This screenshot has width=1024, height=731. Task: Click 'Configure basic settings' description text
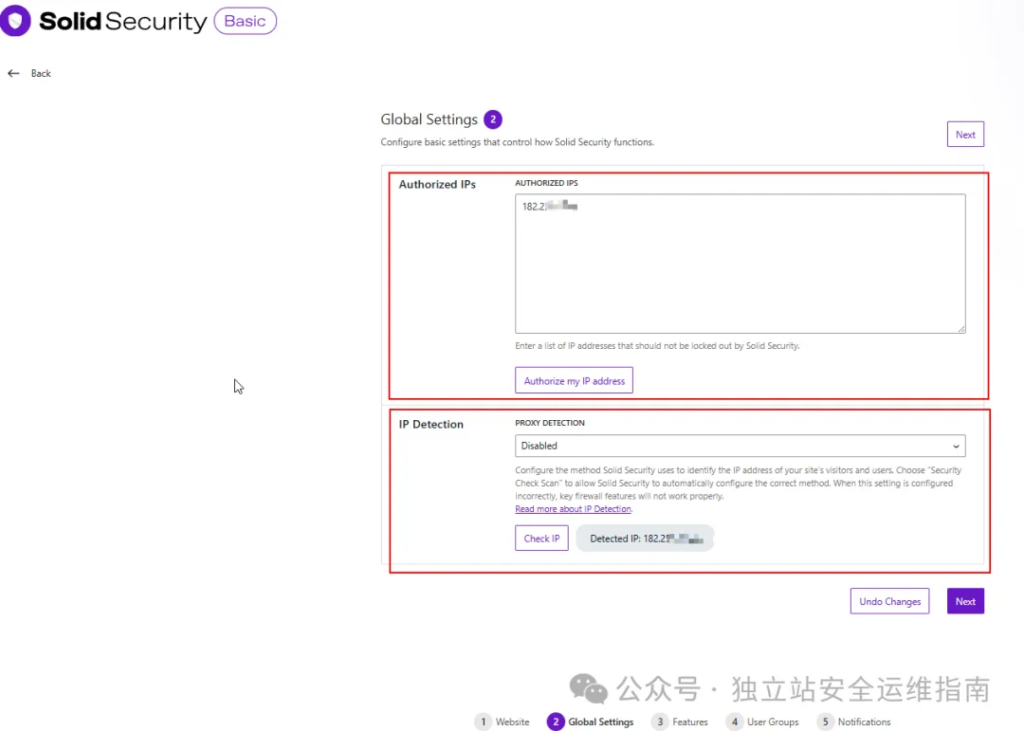click(x=517, y=142)
